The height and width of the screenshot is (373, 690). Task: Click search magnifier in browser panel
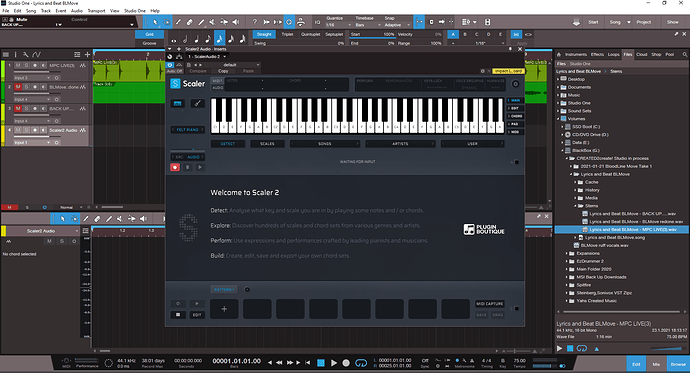tap(685, 55)
